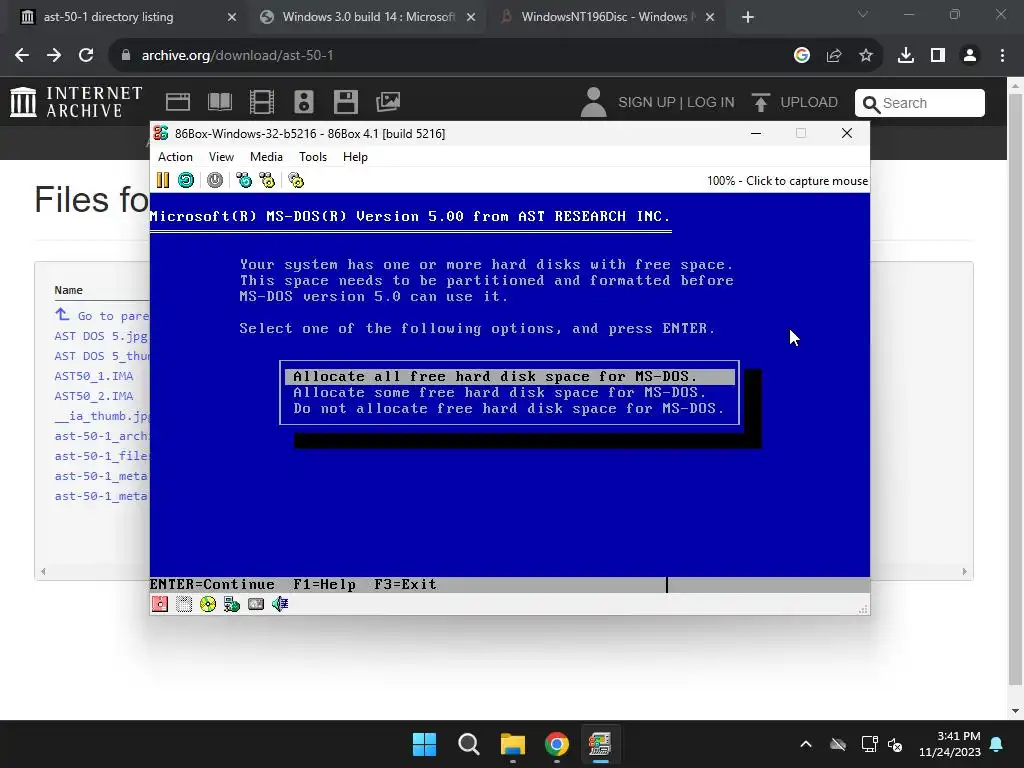The width and height of the screenshot is (1024, 768).
Task: Open a new Chrome tab
Action: 748,17
